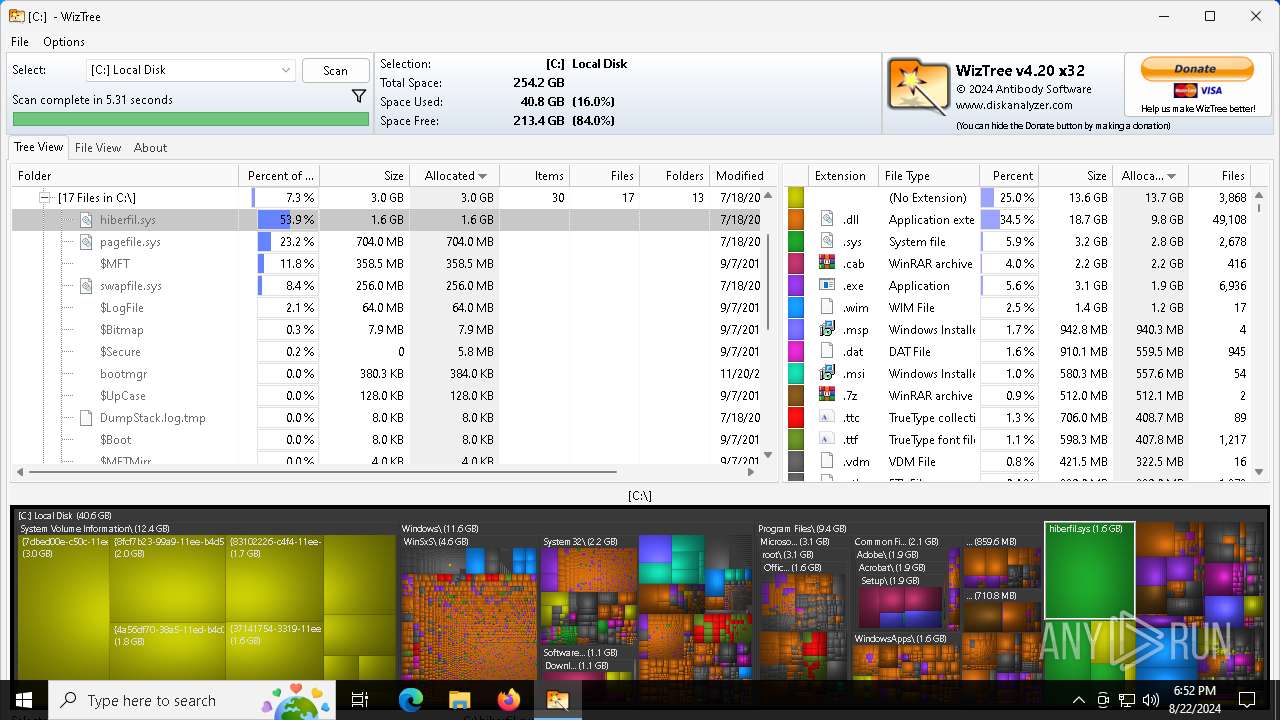
Task: Open the Options menu
Action: point(64,42)
